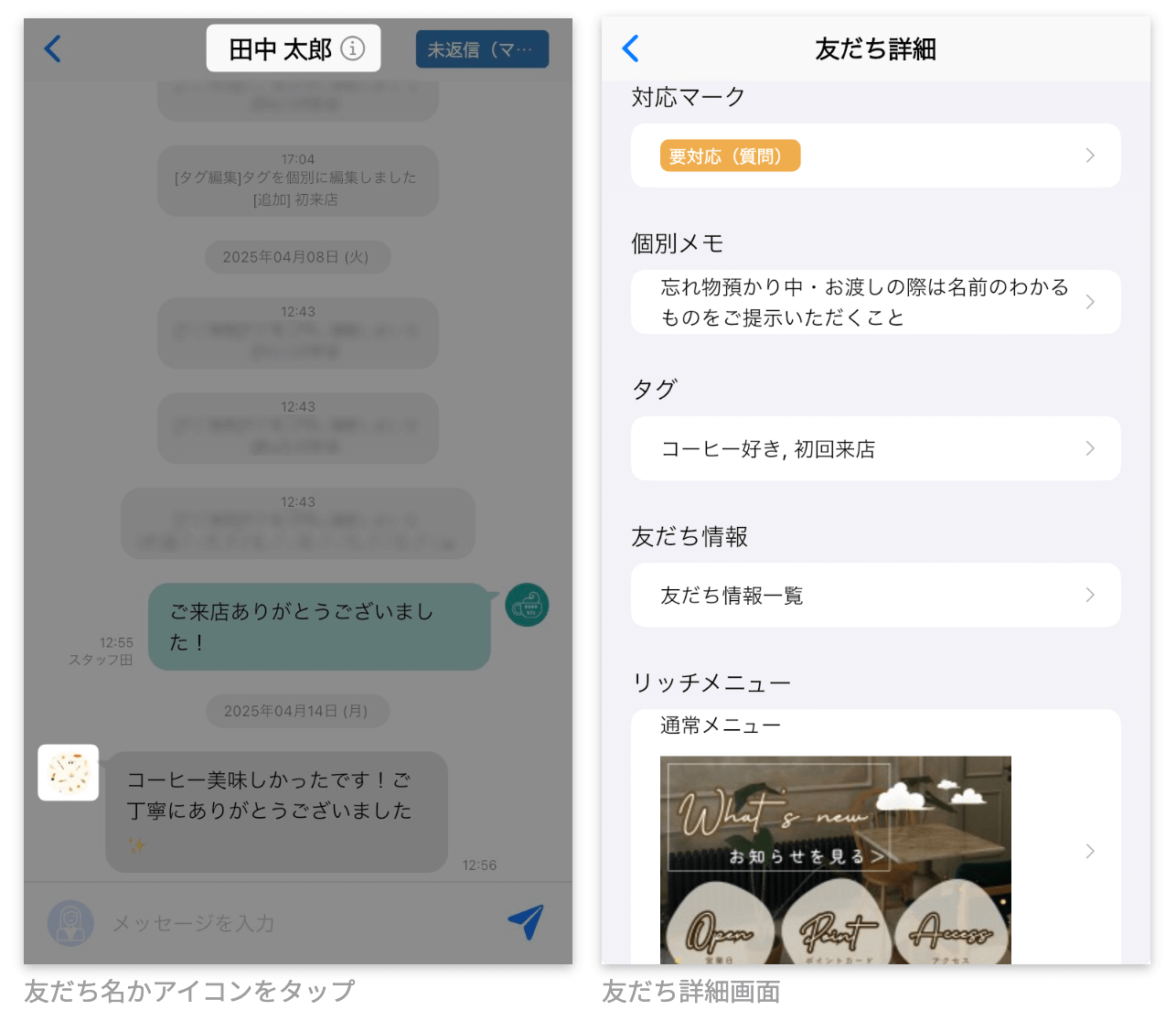Tap the customer's profile icon in chat
Image resolution: width=1176 pixels, height=1021 pixels.
tap(69, 773)
